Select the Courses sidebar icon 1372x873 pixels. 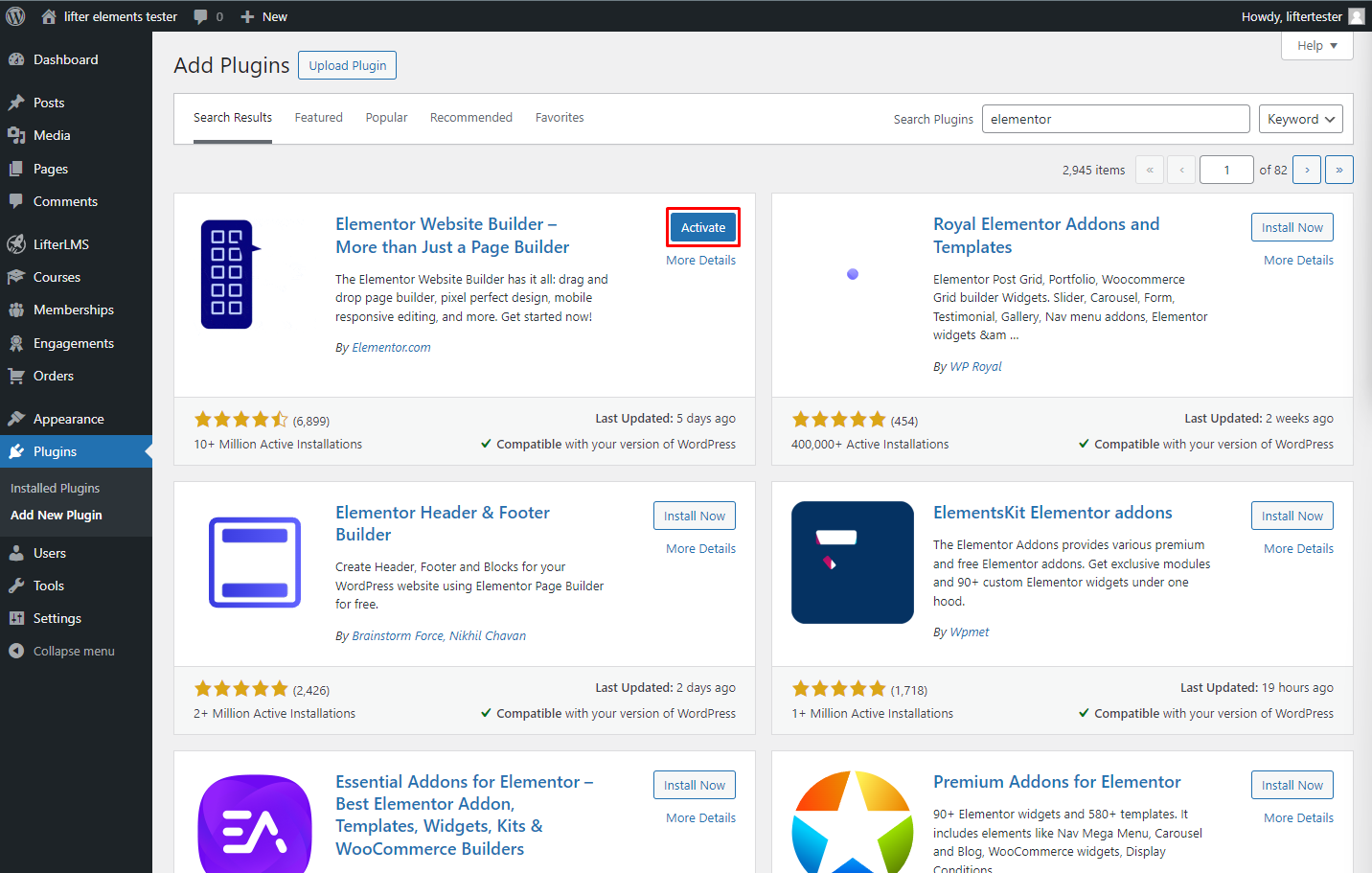click(x=19, y=277)
